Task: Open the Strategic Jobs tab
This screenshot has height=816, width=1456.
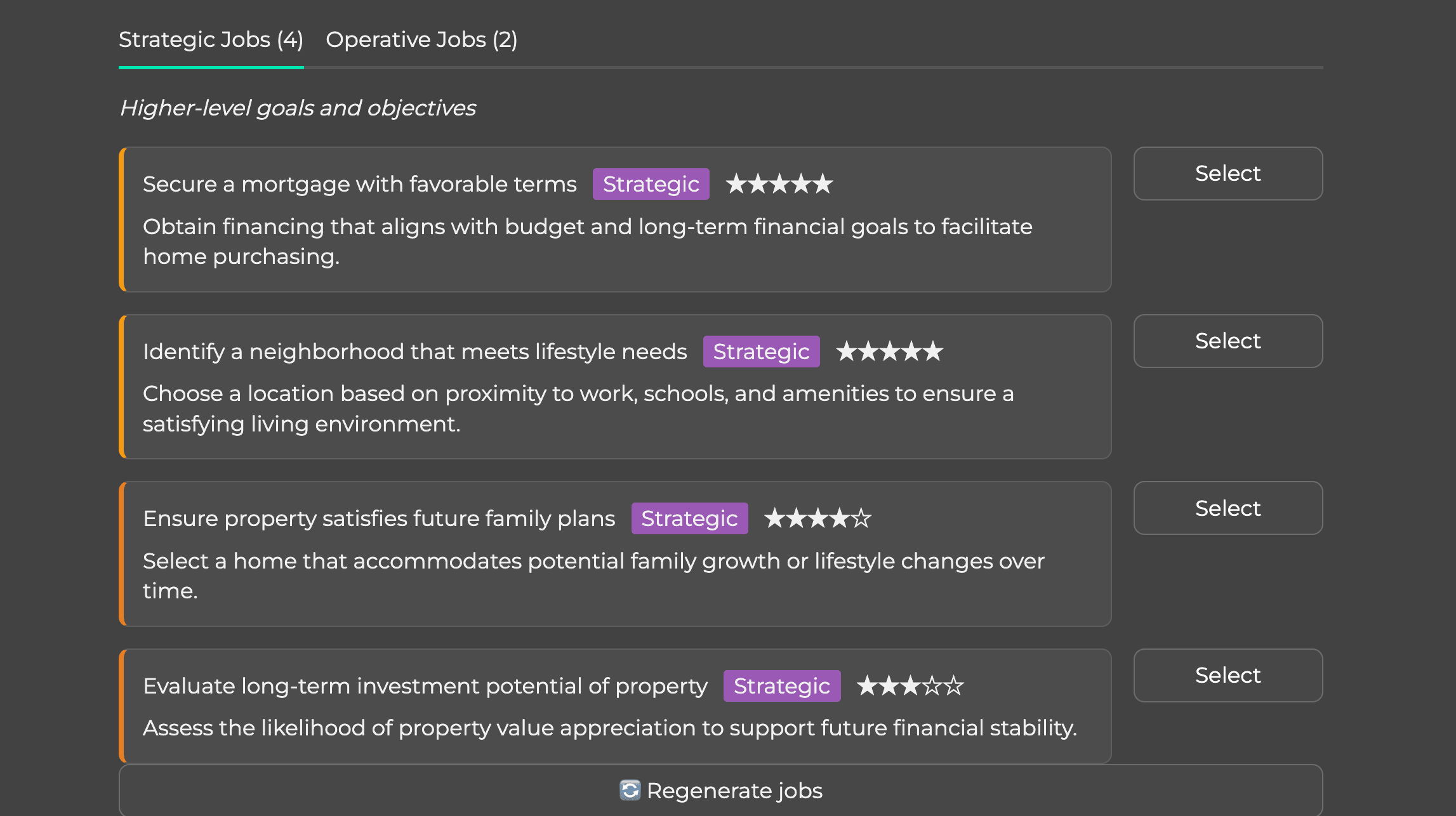Action: click(x=211, y=40)
